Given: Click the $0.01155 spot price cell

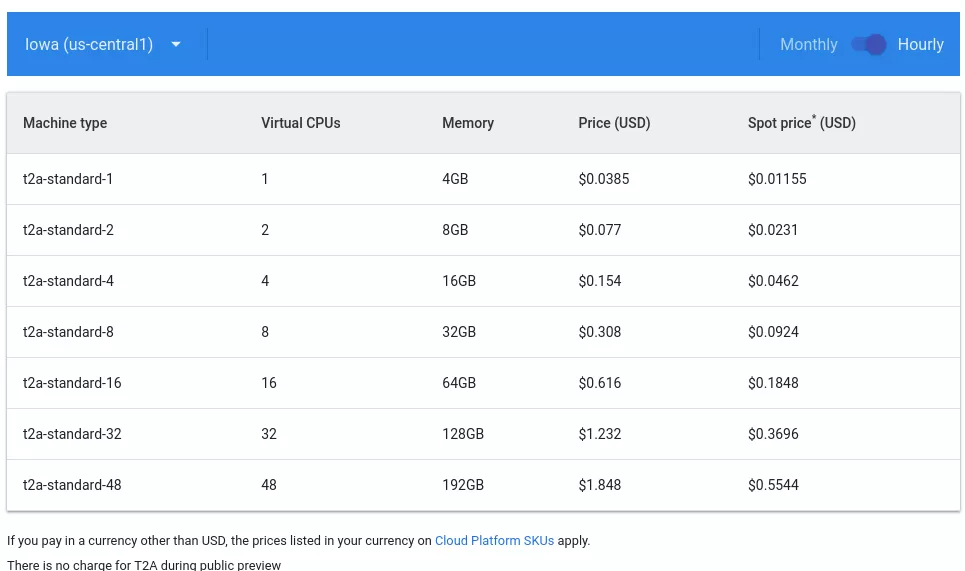Looking at the screenshot, I should 777,179.
